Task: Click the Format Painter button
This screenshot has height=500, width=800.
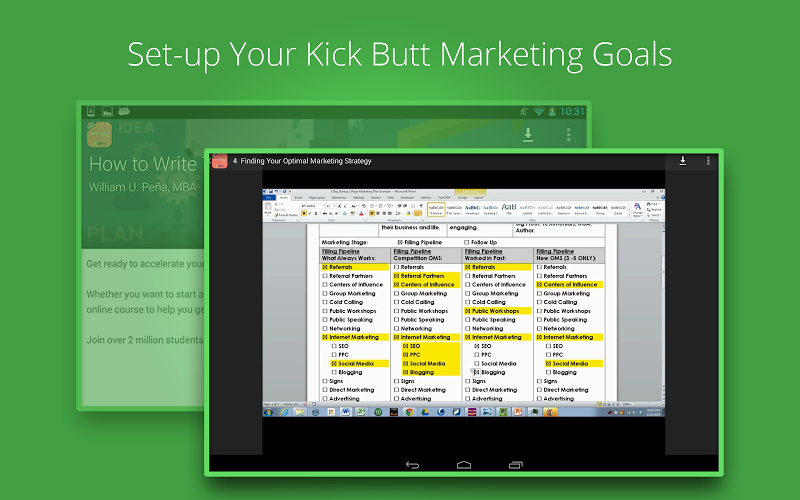Action: pyautogui.click(x=286, y=215)
